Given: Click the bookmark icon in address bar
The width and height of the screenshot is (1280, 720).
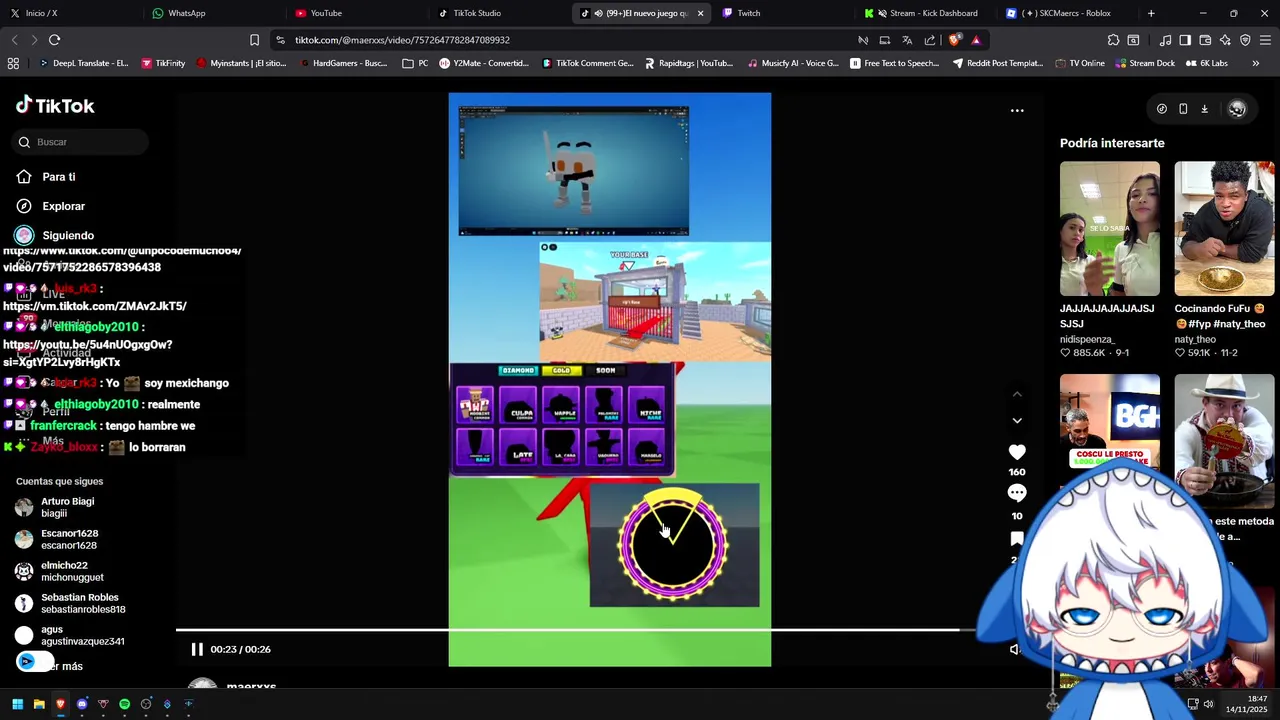Looking at the screenshot, I should [254, 40].
